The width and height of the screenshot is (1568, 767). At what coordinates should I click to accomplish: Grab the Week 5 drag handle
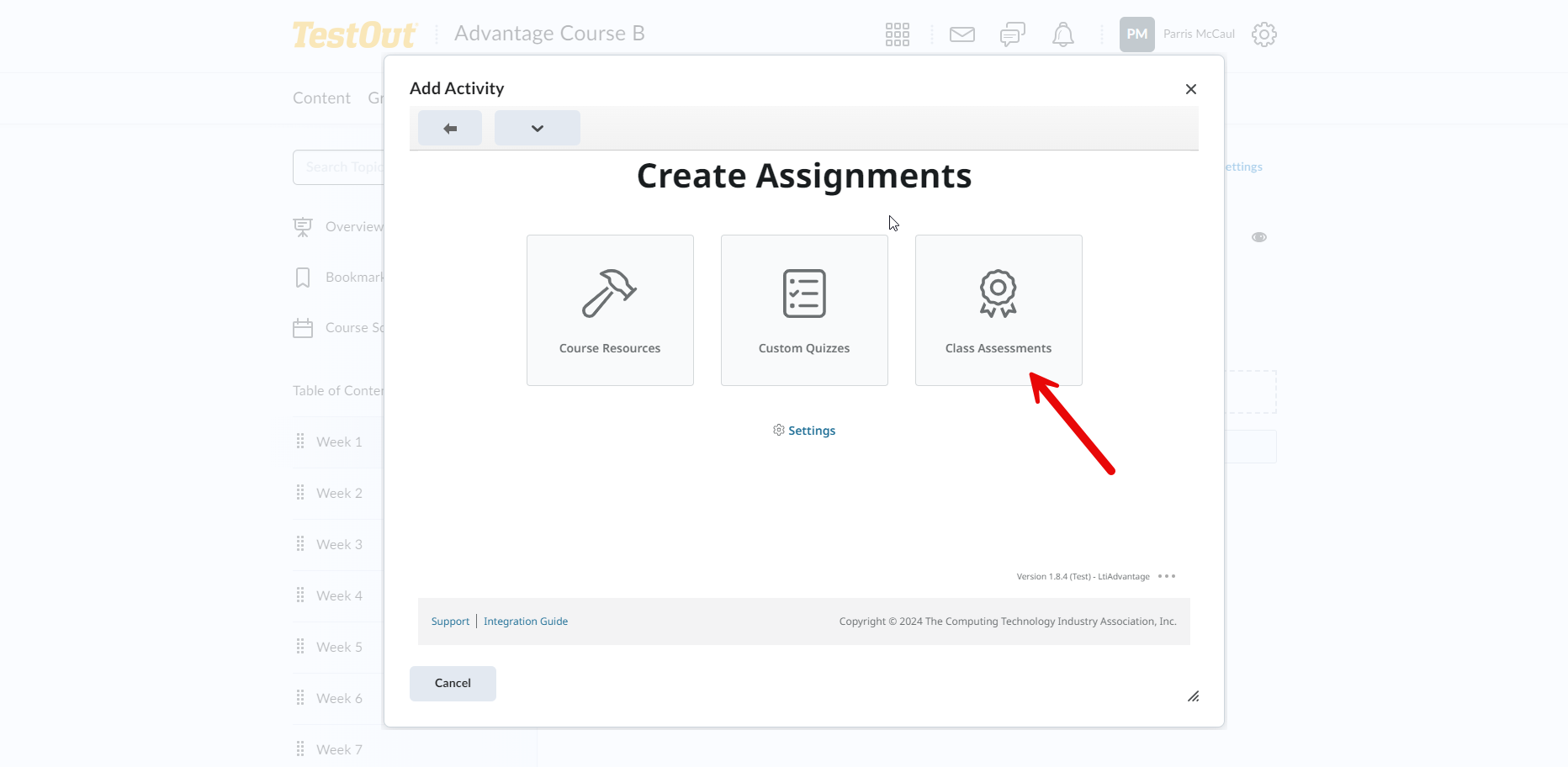point(300,647)
